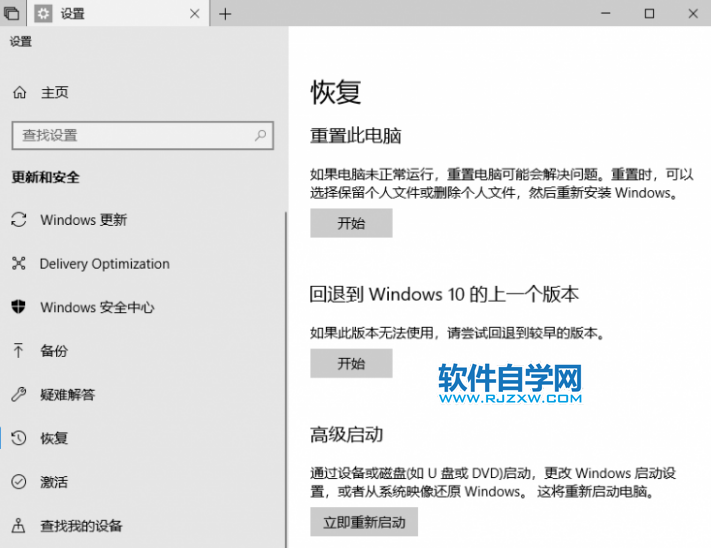Viewport: 711px width, 548px height.
Task: Click the settings gear icon in the tab
Action: click(44, 14)
